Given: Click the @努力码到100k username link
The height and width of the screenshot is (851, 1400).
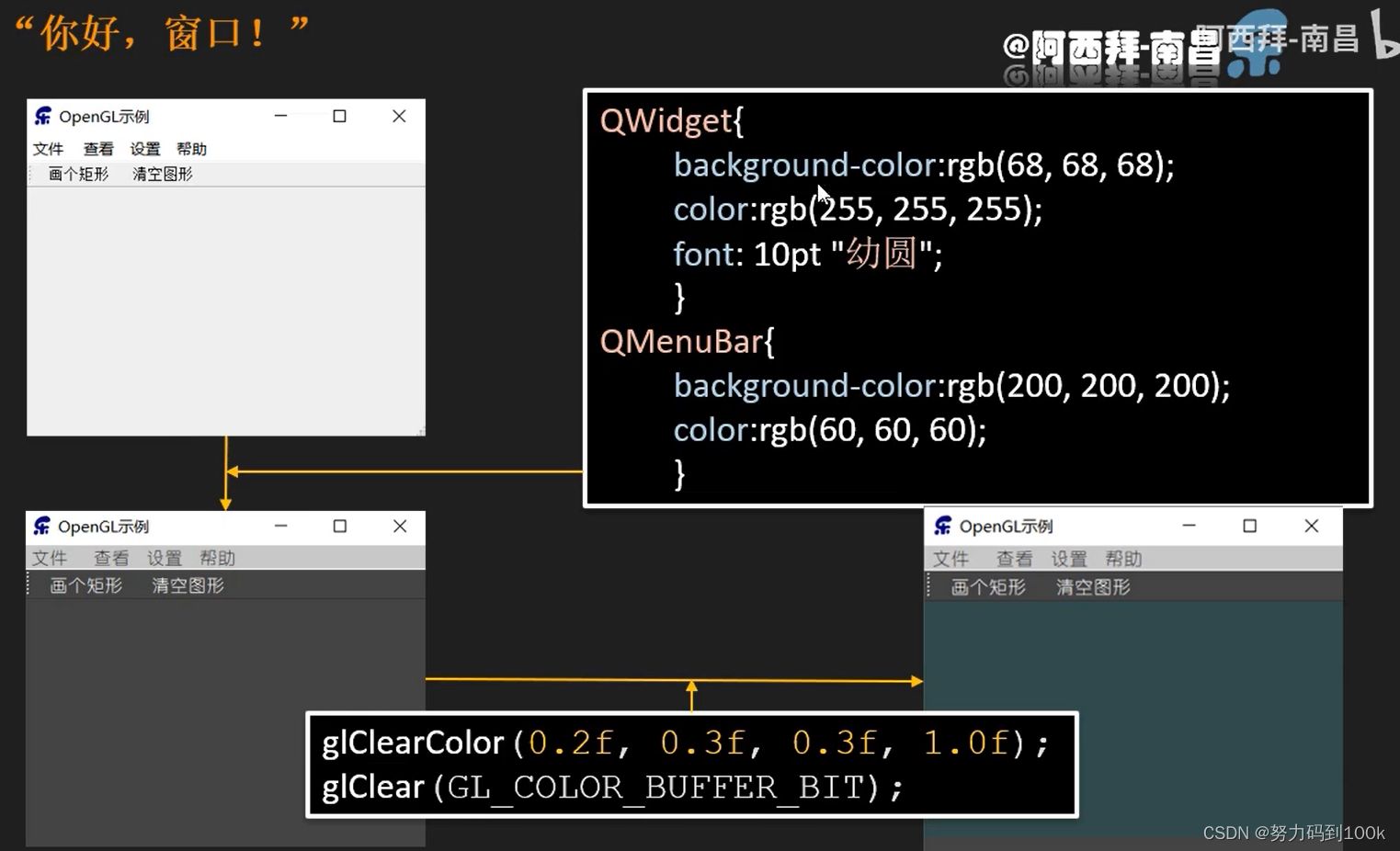Looking at the screenshot, I should pyautogui.click(x=1320, y=833).
